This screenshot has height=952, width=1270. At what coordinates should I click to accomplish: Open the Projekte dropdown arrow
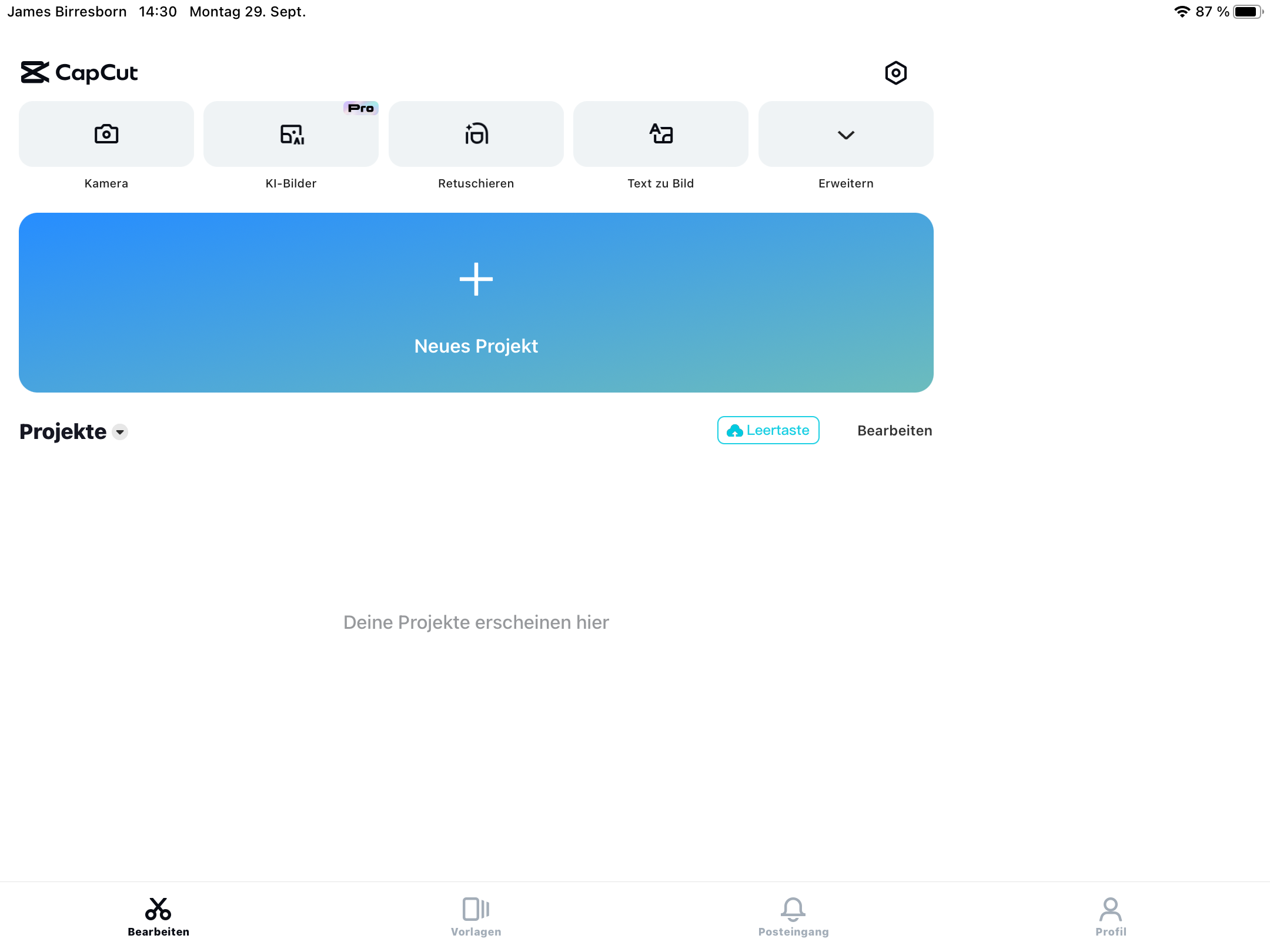[120, 432]
